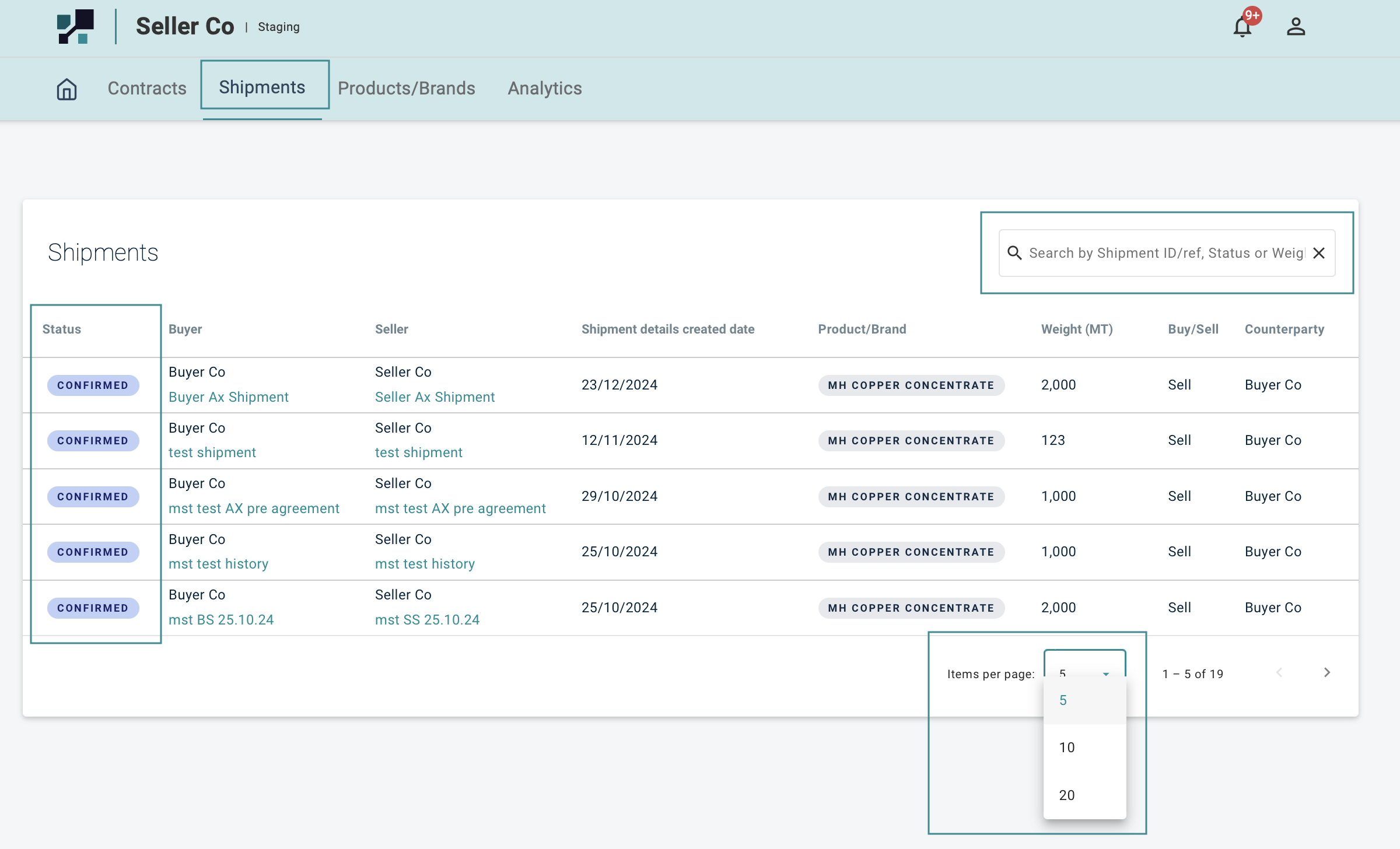Go to next page arrow

[x=1327, y=673]
